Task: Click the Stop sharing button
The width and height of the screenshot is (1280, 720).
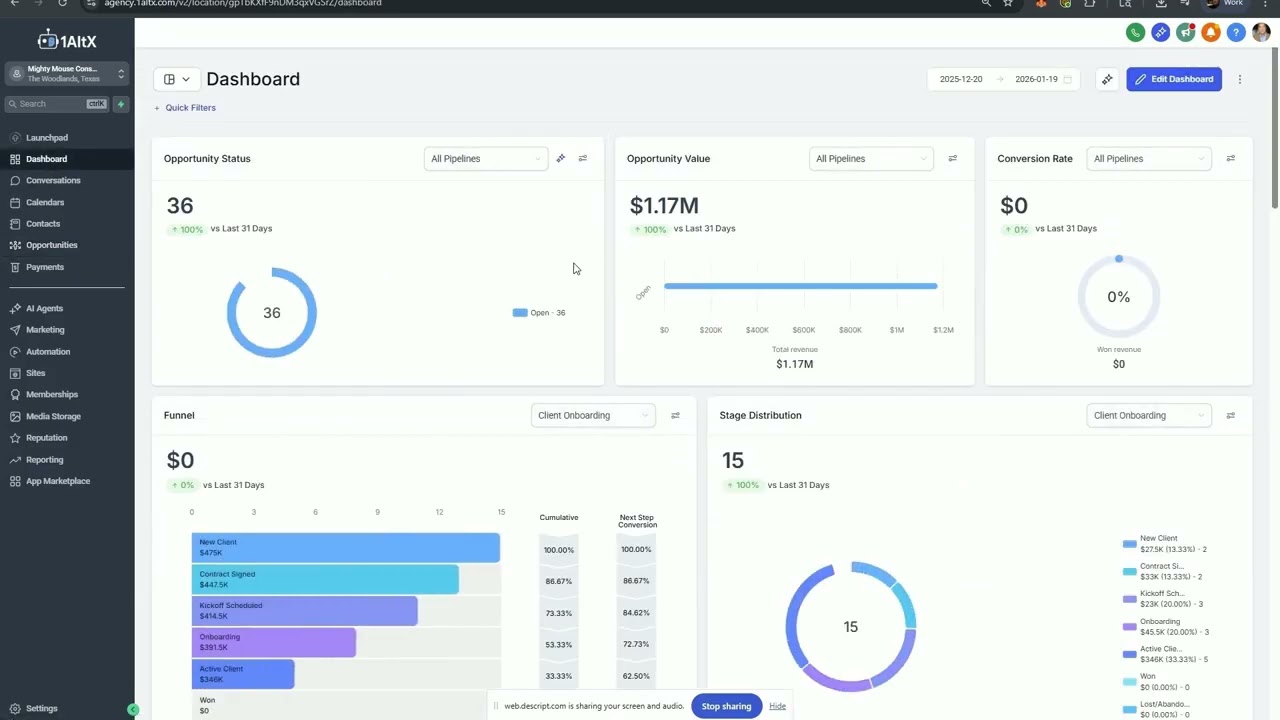Action: point(726,706)
